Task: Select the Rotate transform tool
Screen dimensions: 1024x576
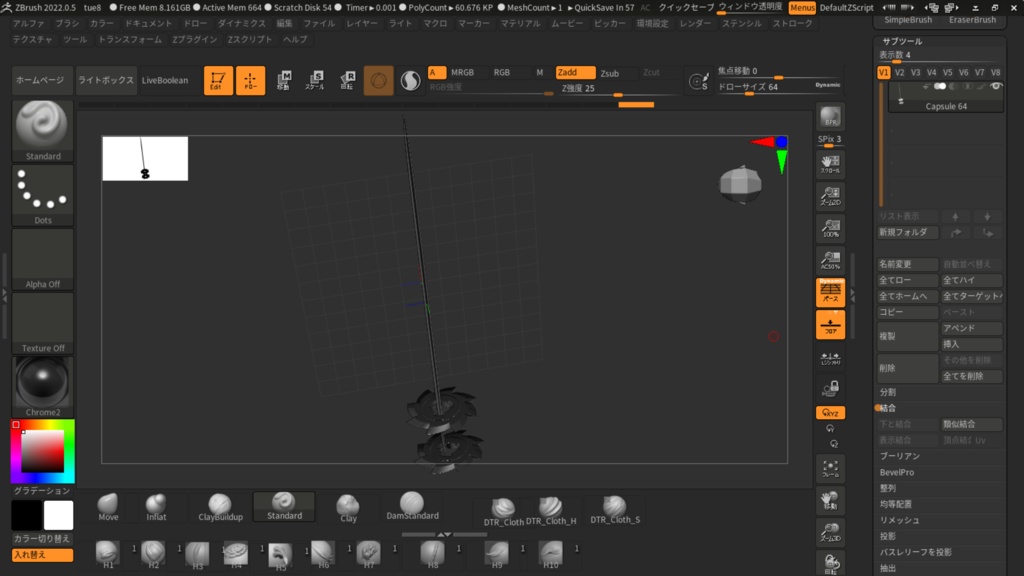Action: coord(347,80)
